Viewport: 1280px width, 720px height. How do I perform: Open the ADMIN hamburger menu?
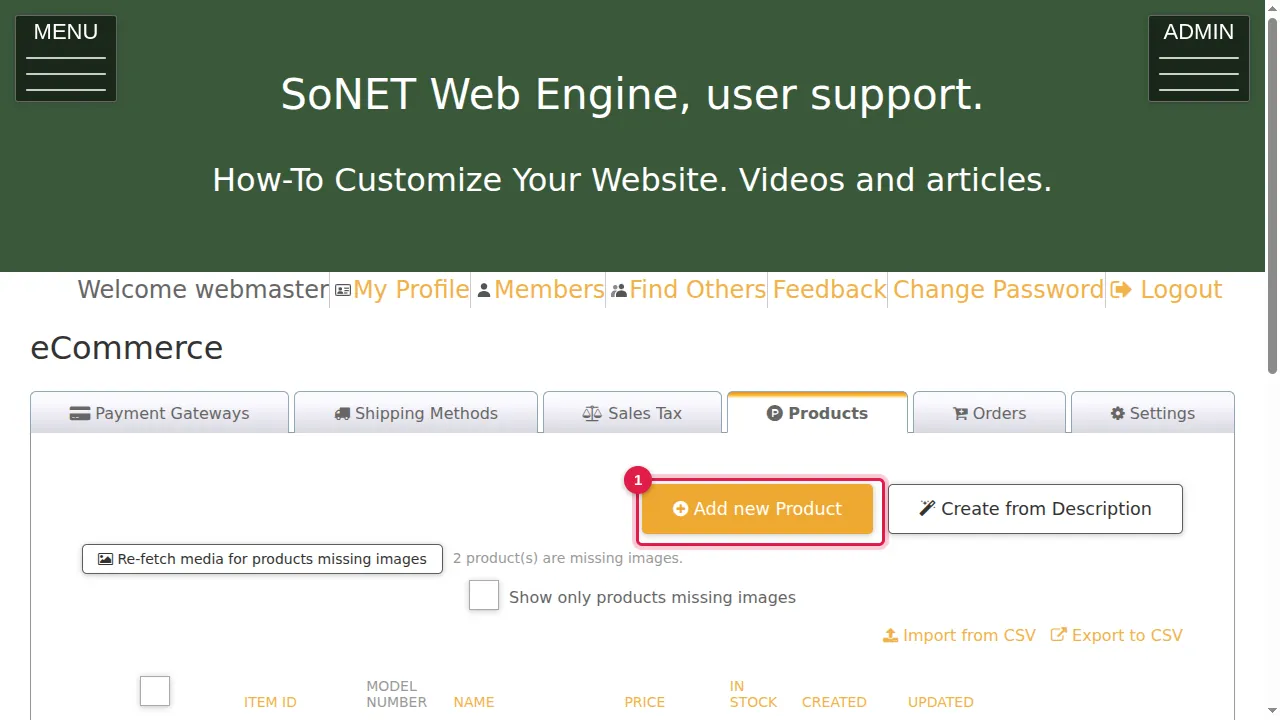coord(1198,58)
